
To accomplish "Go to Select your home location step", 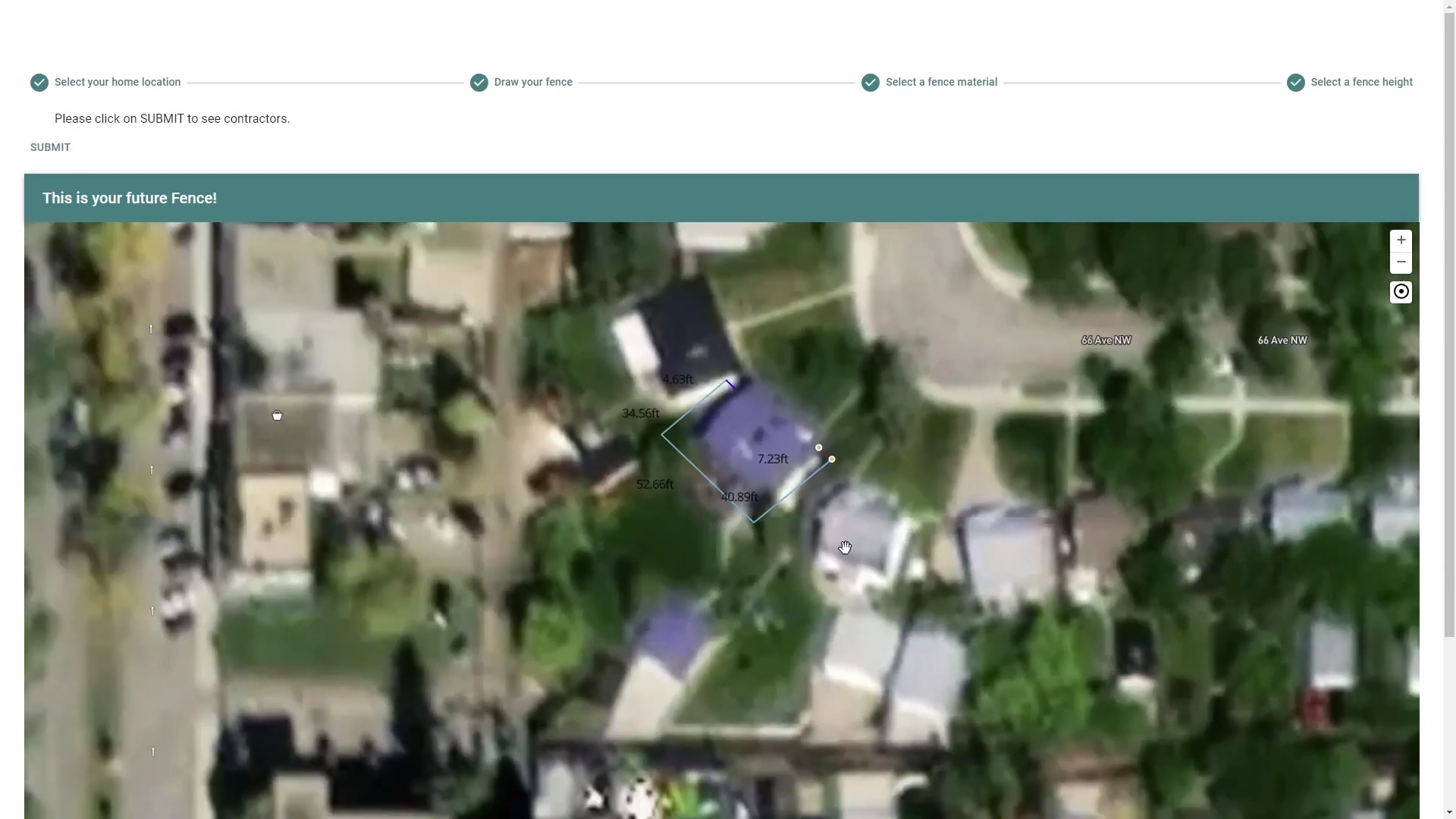I will click(118, 83).
